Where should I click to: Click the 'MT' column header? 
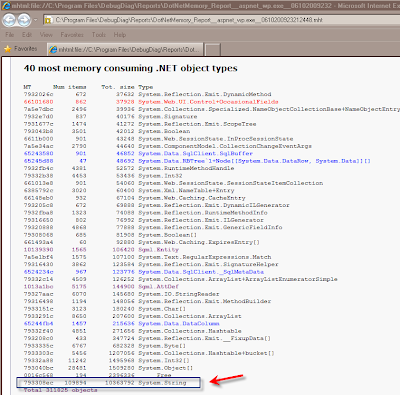point(27,87)
